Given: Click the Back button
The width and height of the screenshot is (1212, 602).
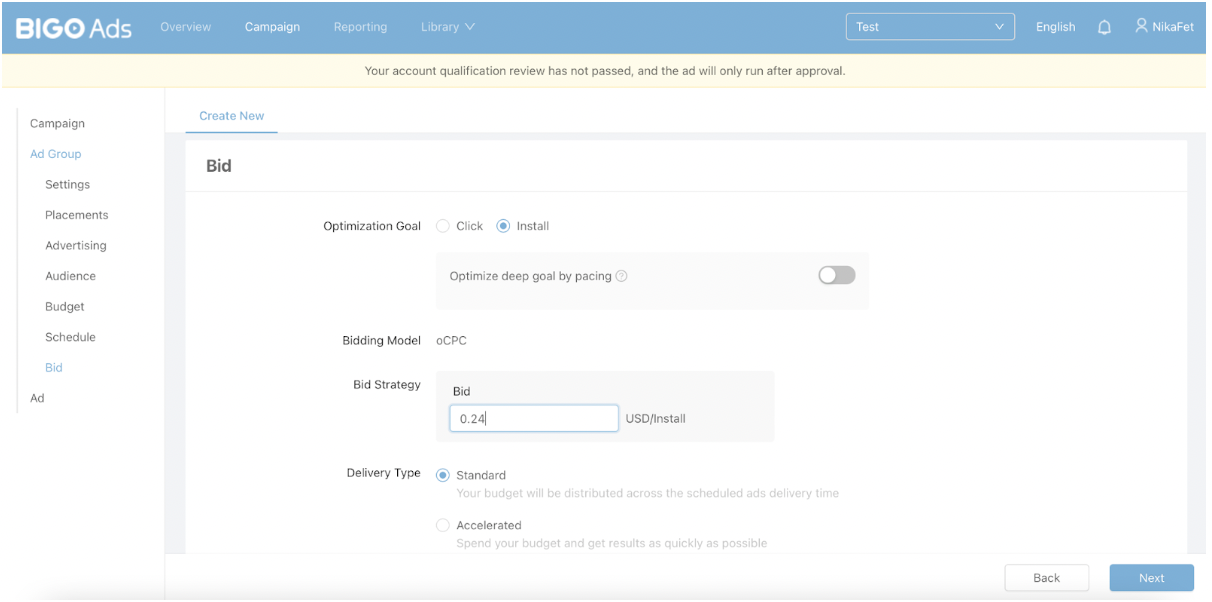Looking at the screenshot, I should pyautogui.click(x=1046, y=578).
